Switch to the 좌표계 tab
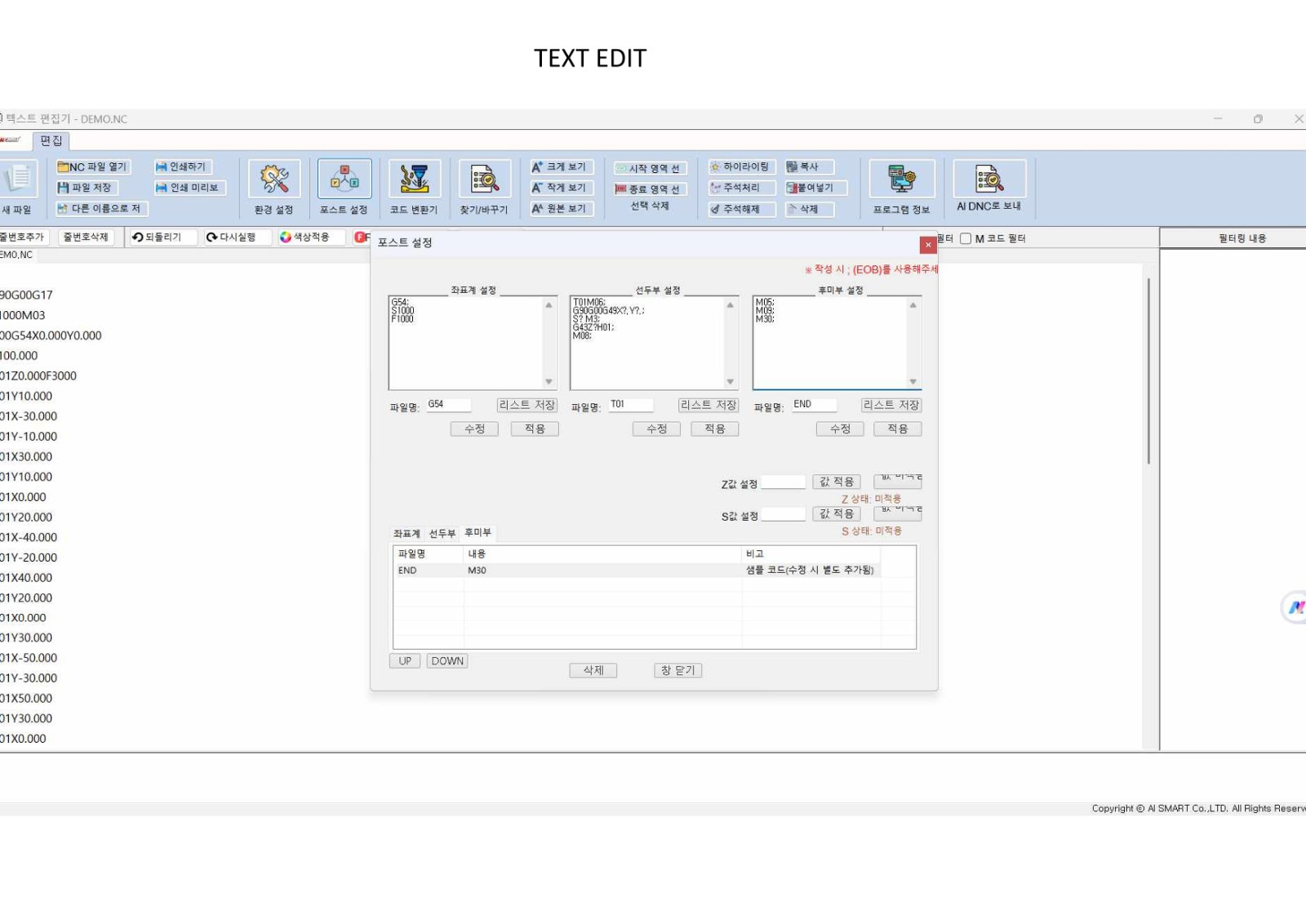 [406, 533]
